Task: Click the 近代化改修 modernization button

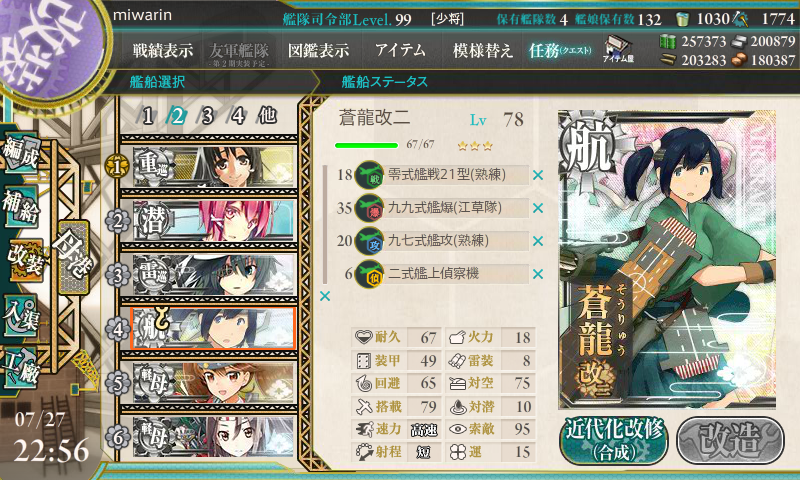Action: point(614,441)
